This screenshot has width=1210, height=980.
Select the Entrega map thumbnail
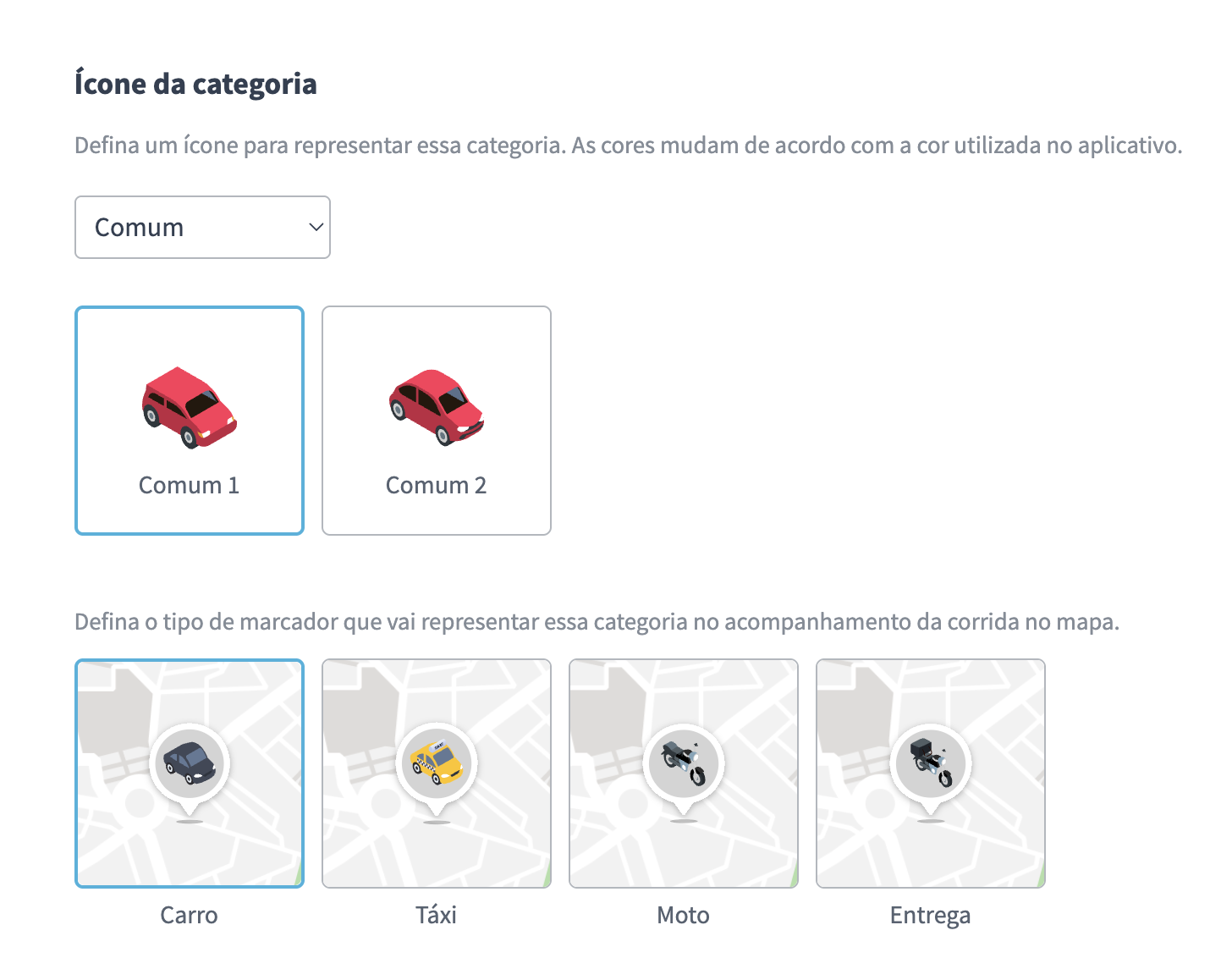[931, 774]
